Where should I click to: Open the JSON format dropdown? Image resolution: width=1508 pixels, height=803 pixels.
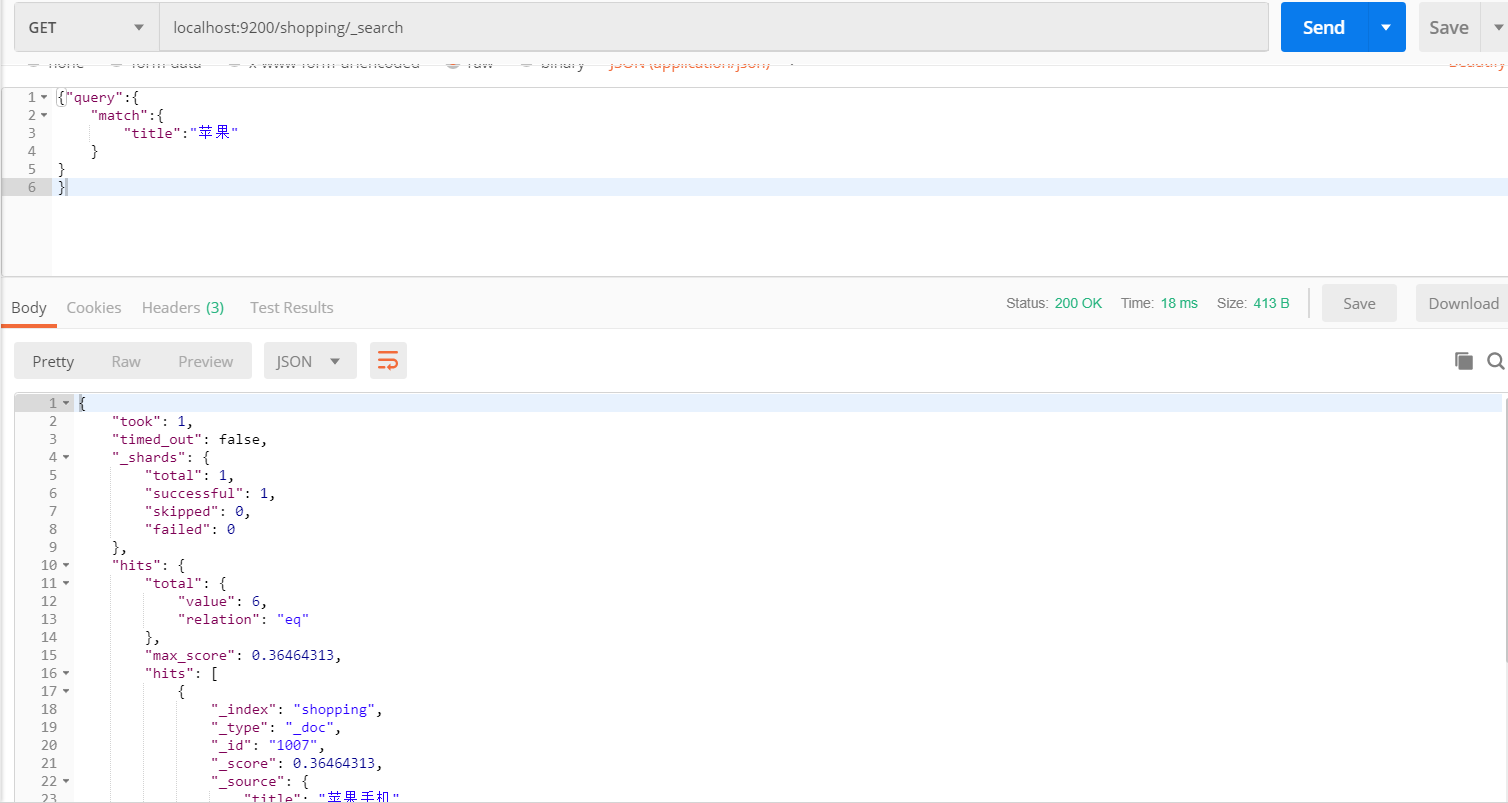click(x=310, y=361)
